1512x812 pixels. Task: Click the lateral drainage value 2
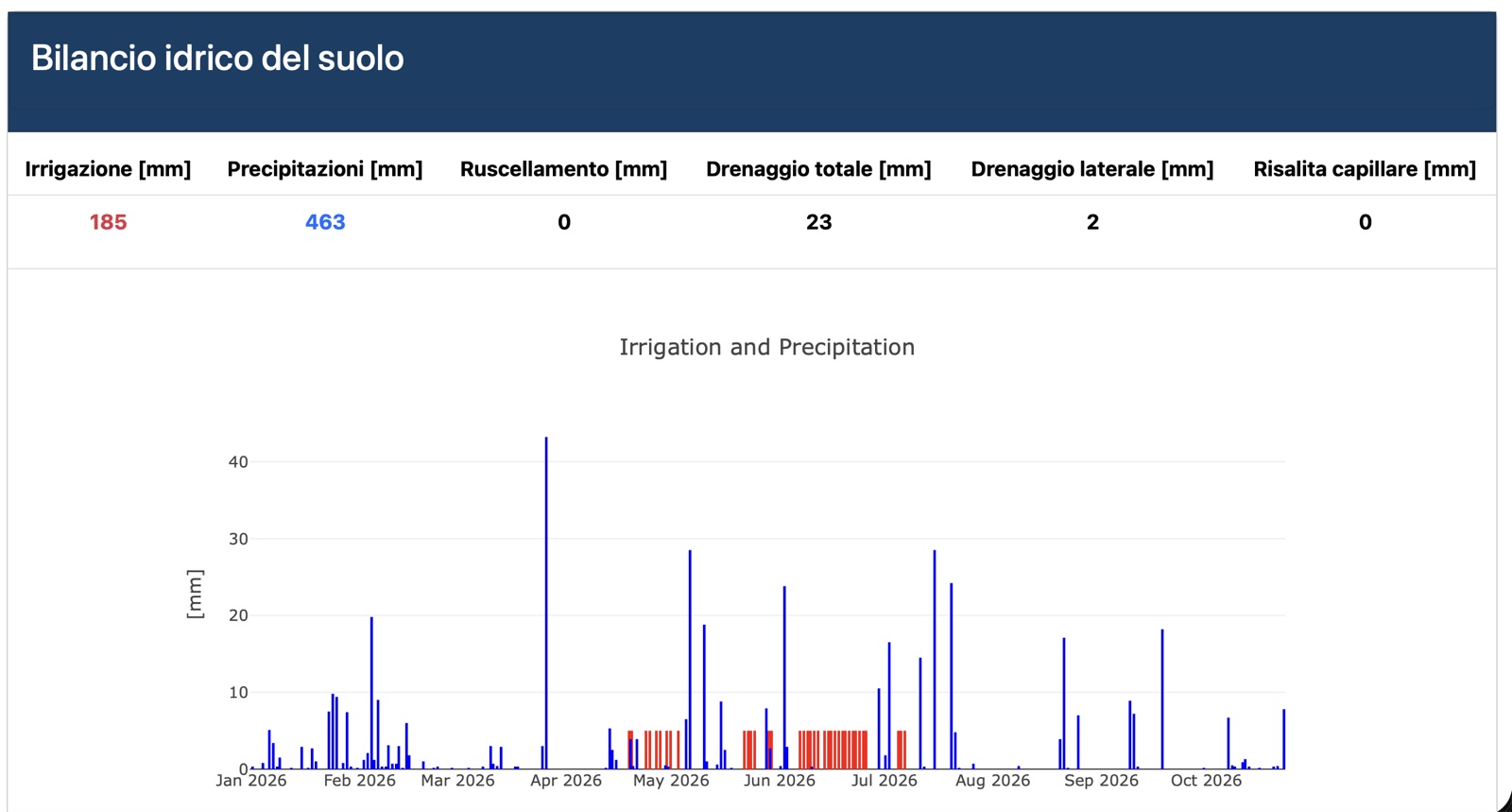1092,222
